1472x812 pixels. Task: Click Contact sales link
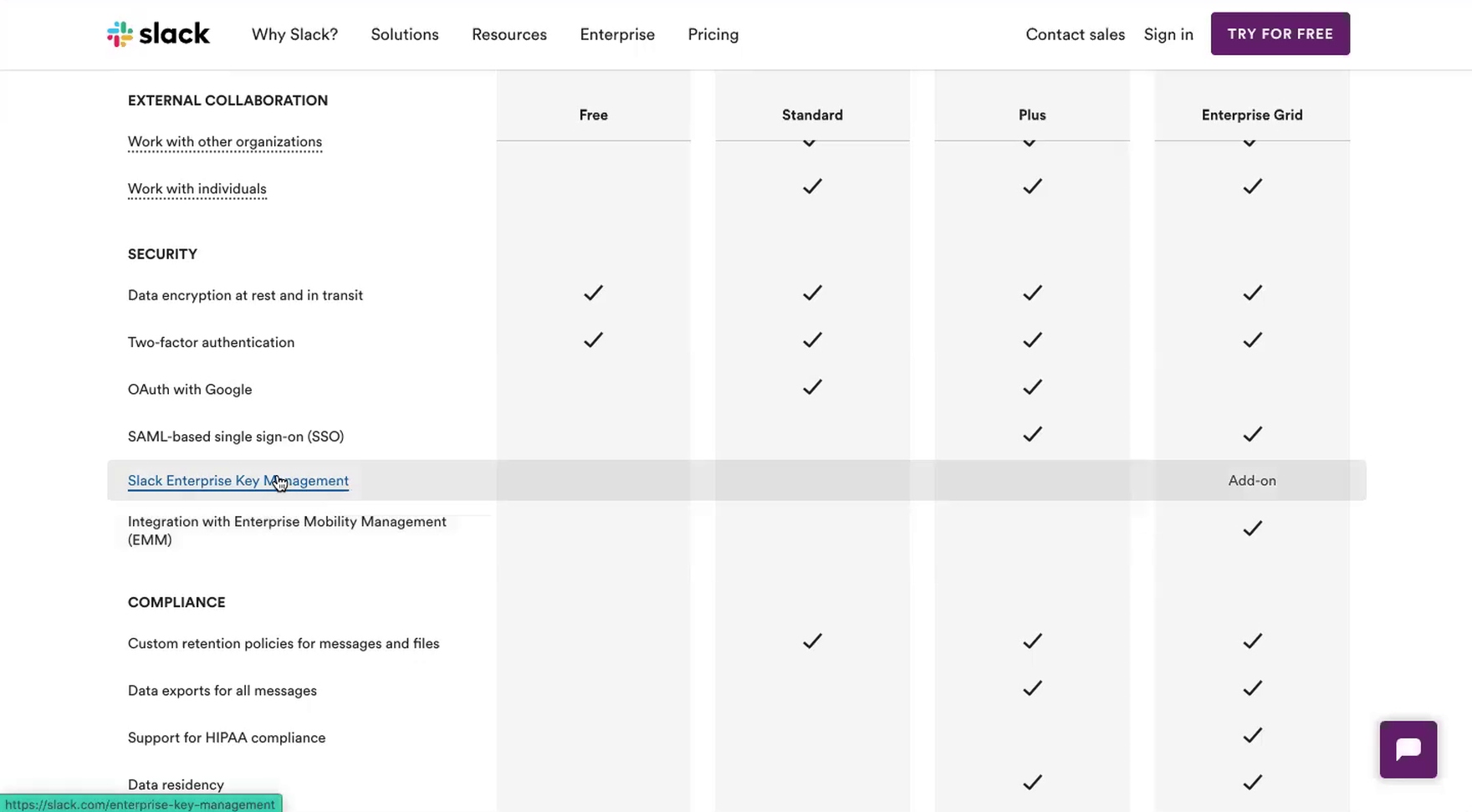(1075, 34)
